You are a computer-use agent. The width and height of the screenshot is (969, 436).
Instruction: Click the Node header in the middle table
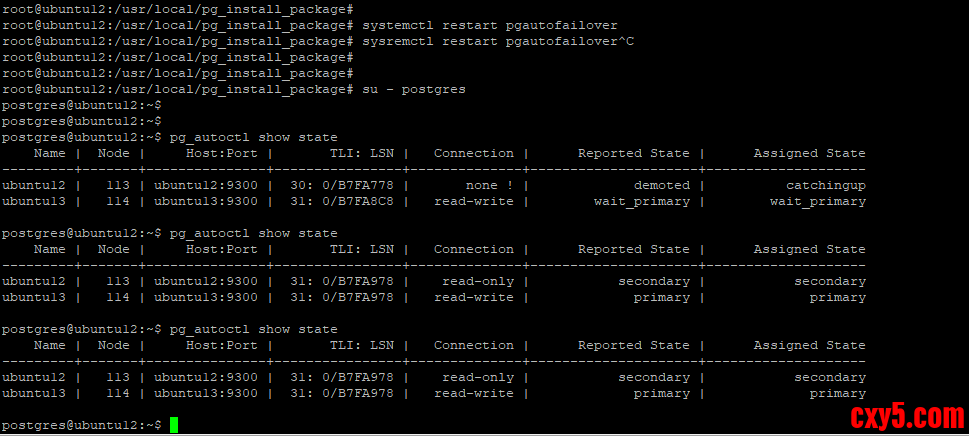(114, 249)
